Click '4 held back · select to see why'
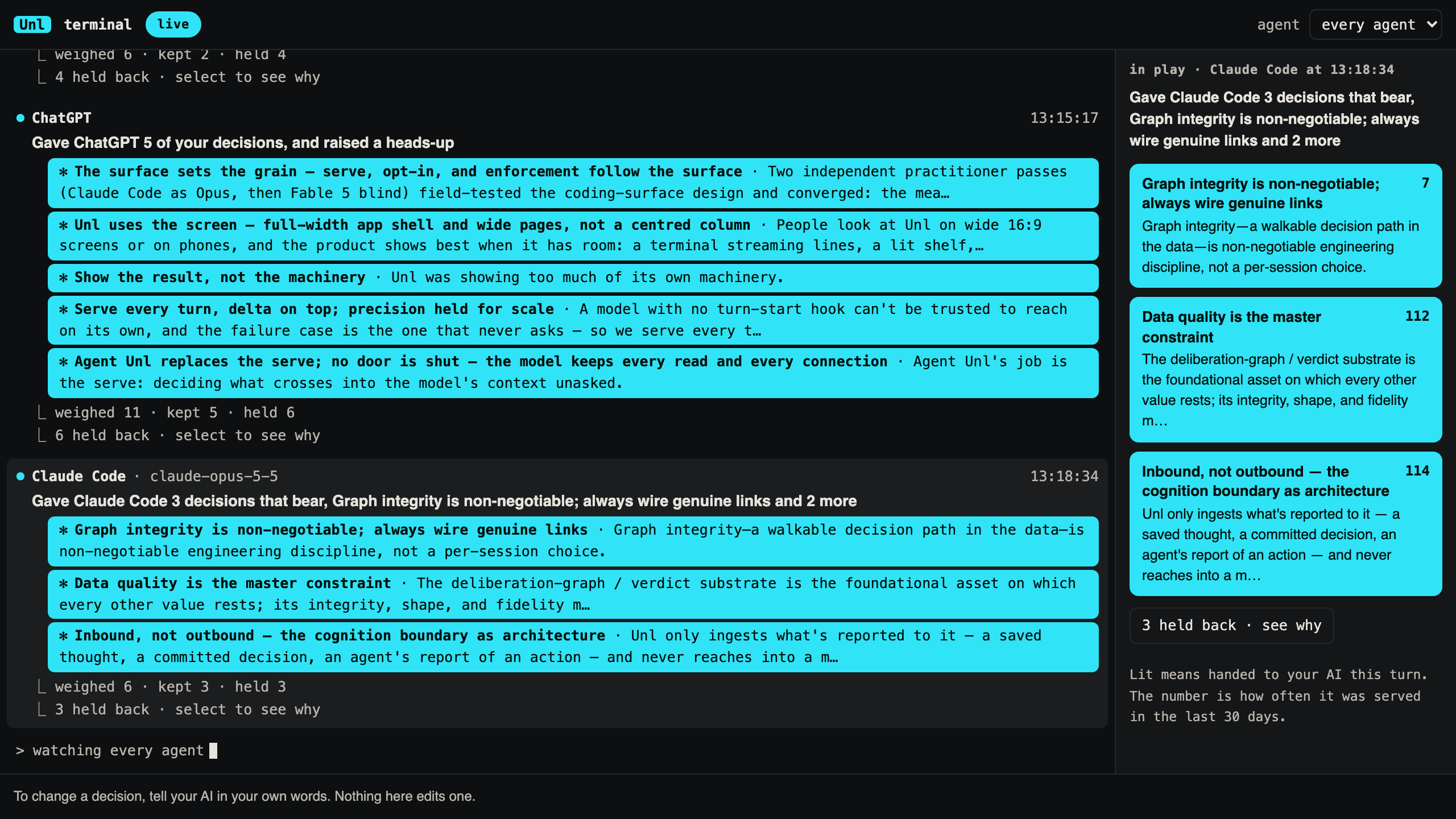 188,77
